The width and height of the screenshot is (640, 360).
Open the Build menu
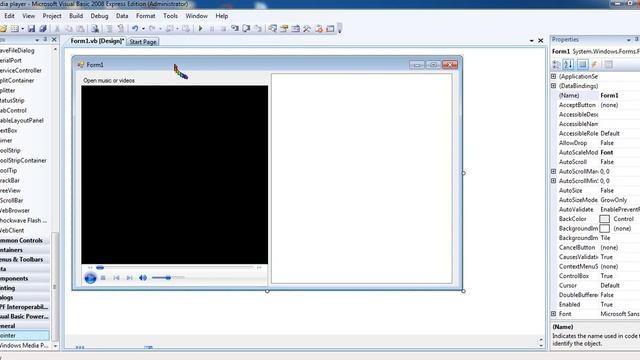pyautogui.click(x=76, y=16)
